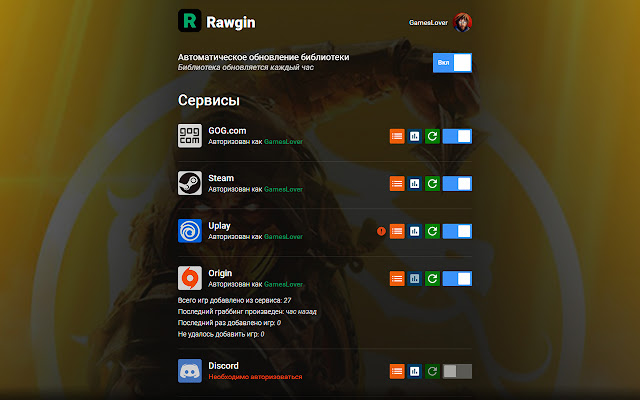Click GamesLover account link under Steam
The image size is (640, 400).
click(x=283, y=189)
